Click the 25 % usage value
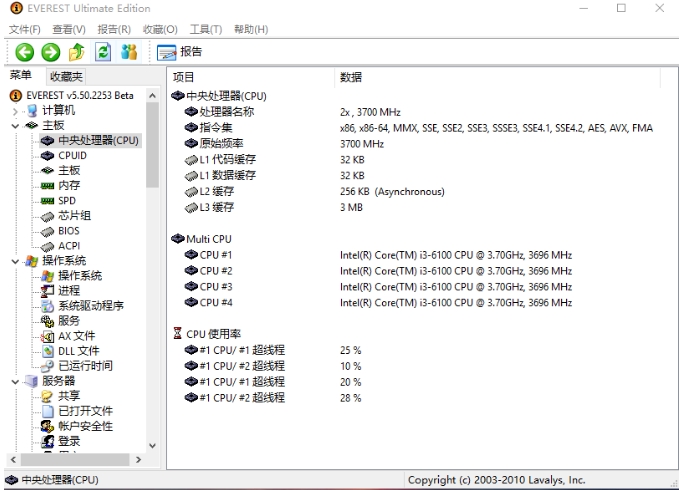Viewport: 679px width, 490px height. 350,350
